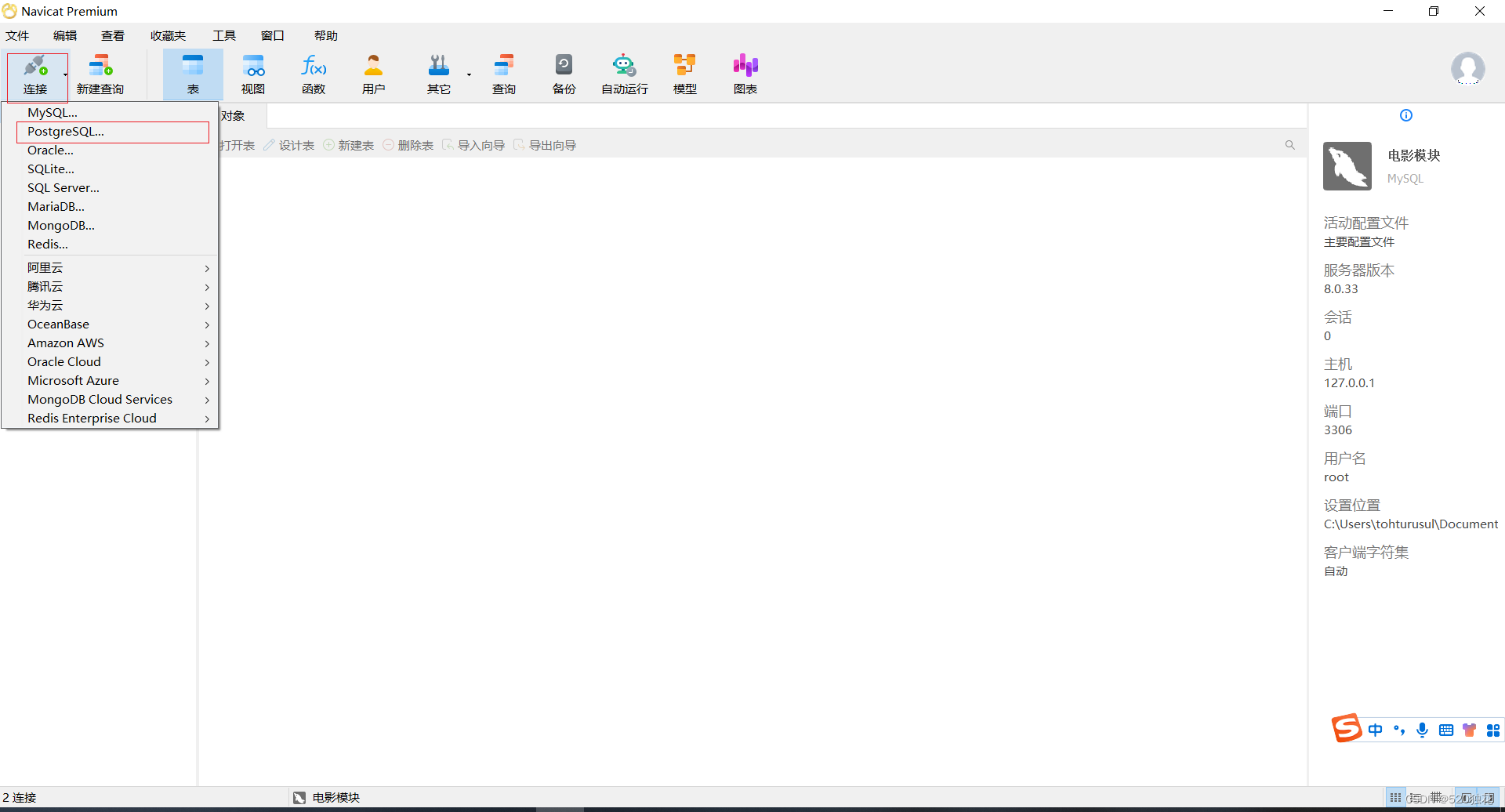The image size is (1505, 812).
Task: Open the Sogou skin shirt icon
Action: point(1470,730)
